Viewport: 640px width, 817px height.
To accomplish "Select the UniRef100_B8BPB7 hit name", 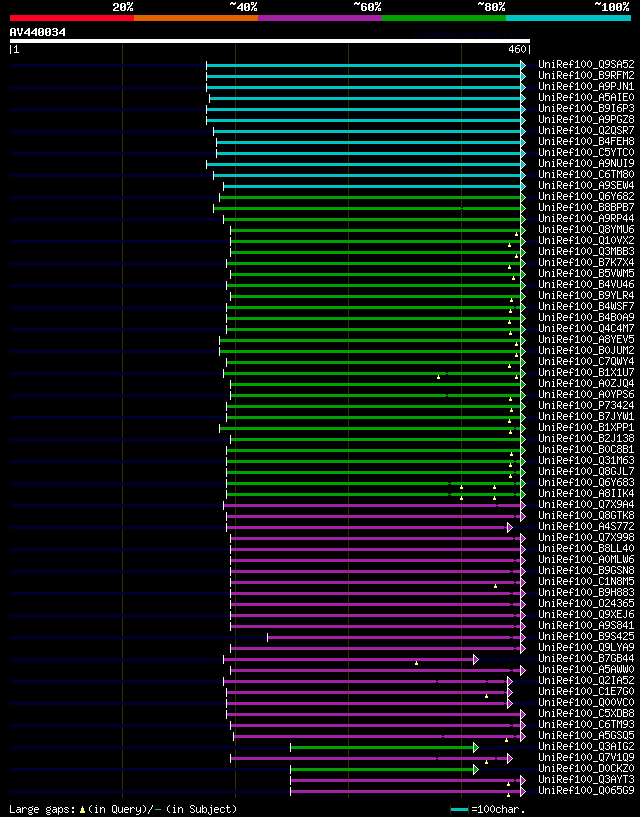I will [x=586, y=207].
